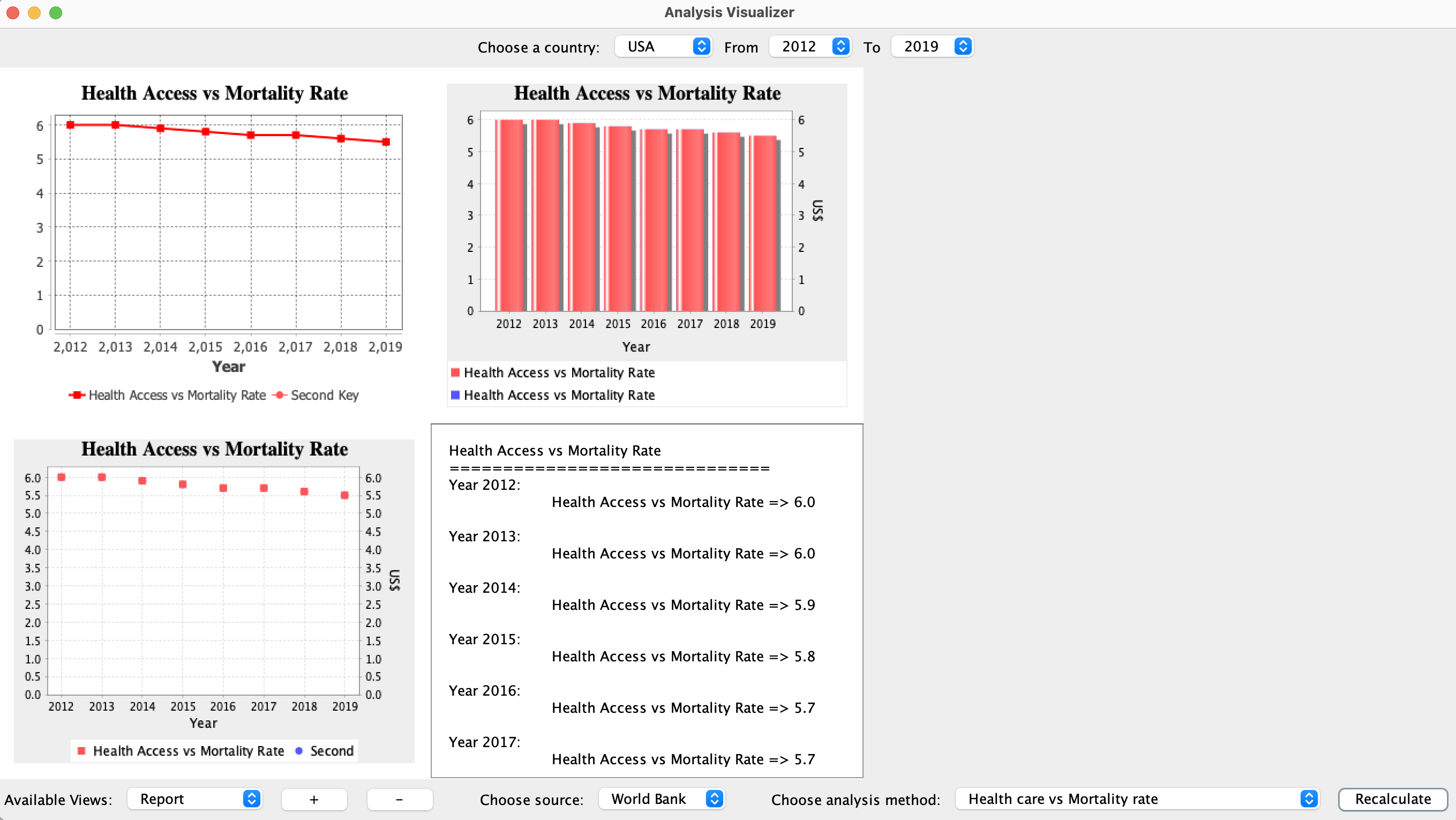1456x820 pixels.
Task: Click the 2019 point on the scatter chart
Action: [x=345, y=495]
